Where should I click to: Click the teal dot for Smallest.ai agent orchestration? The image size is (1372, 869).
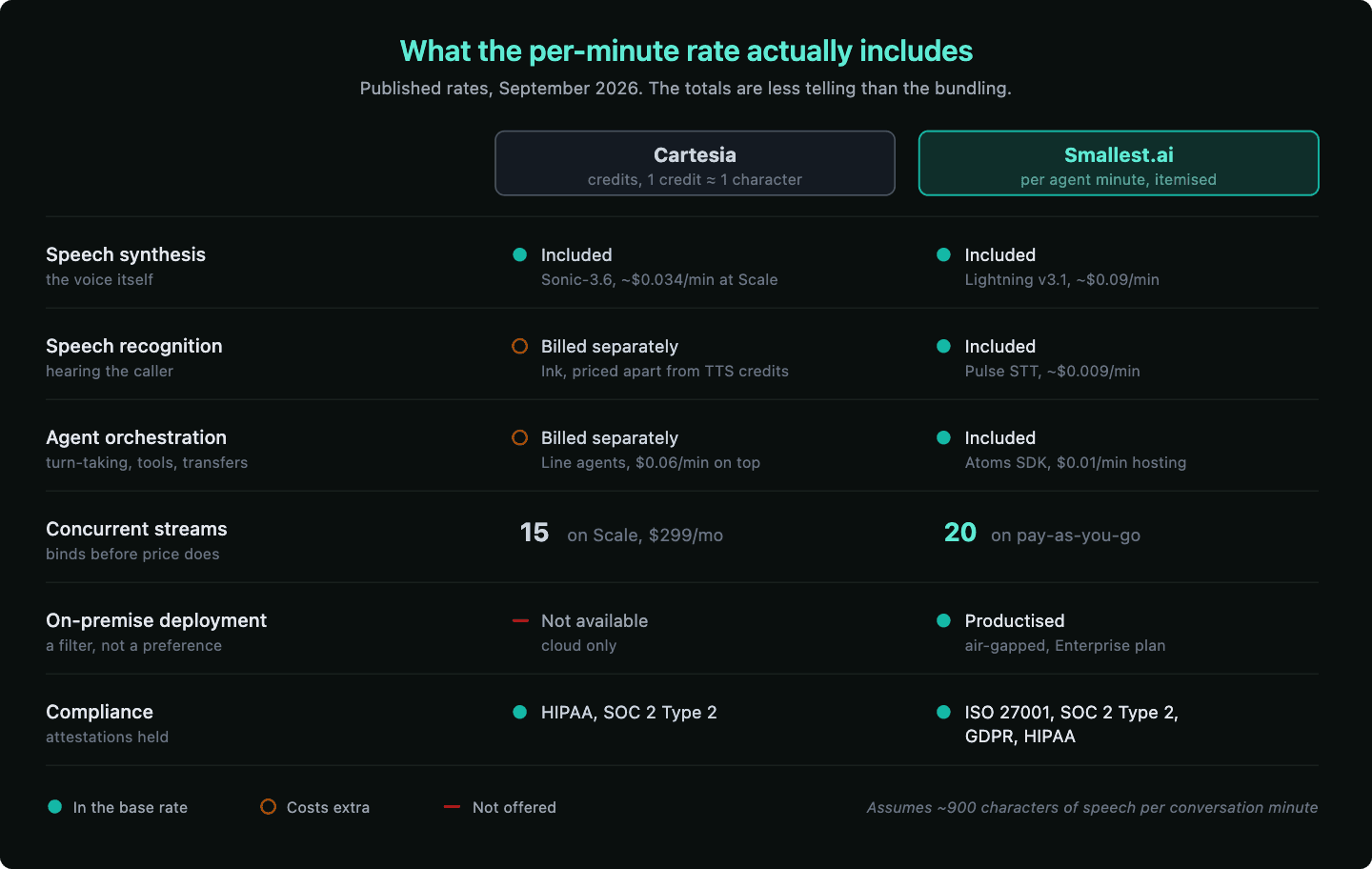[943, 437]
